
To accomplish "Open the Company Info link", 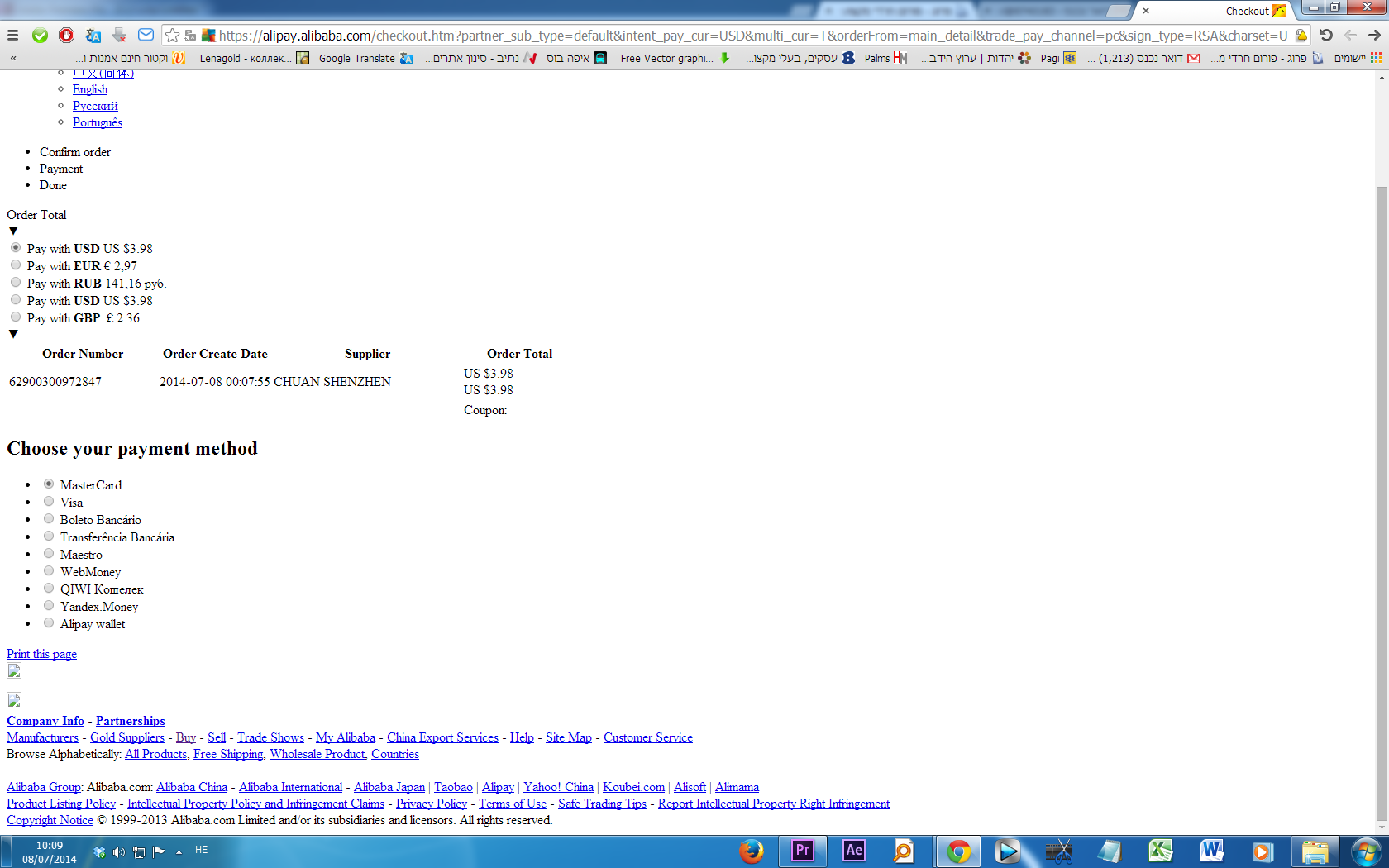I will click(x=45, y=721).
